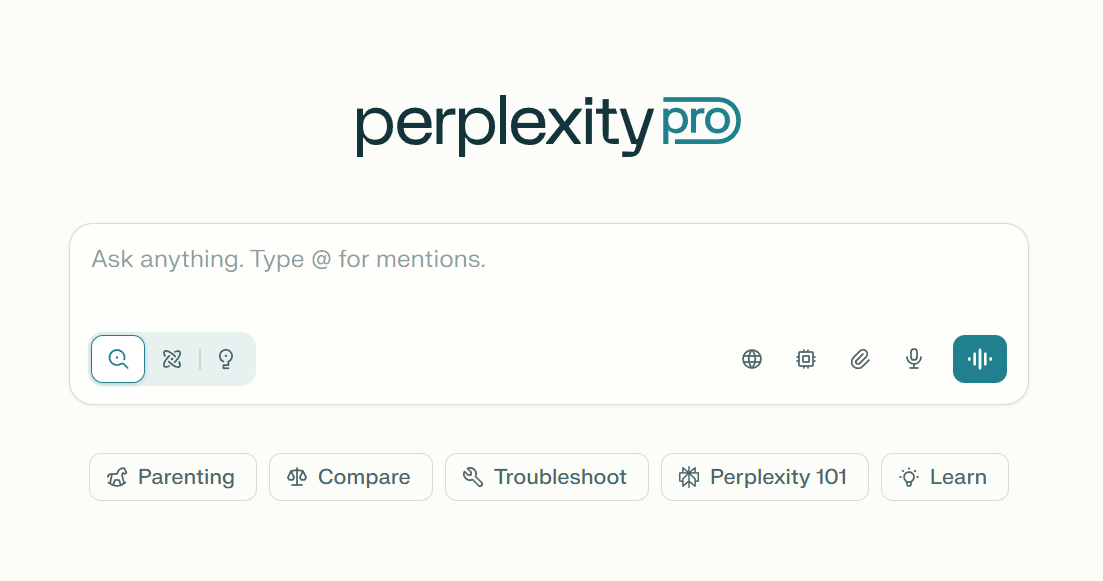
Task: Attach a file using the paperclip
Action: tap(860, 359)
